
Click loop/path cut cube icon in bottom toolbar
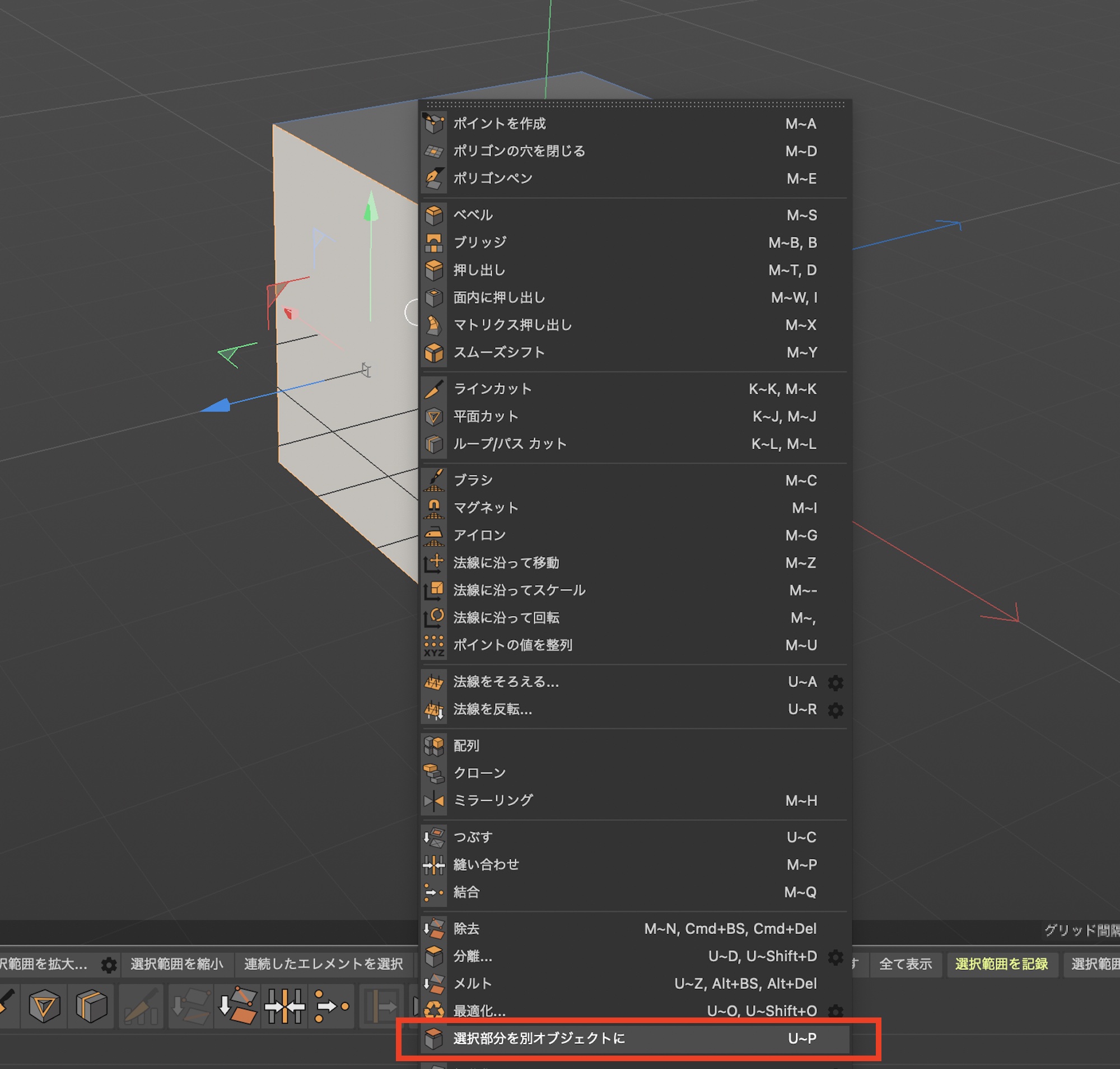coord(91,1006)
